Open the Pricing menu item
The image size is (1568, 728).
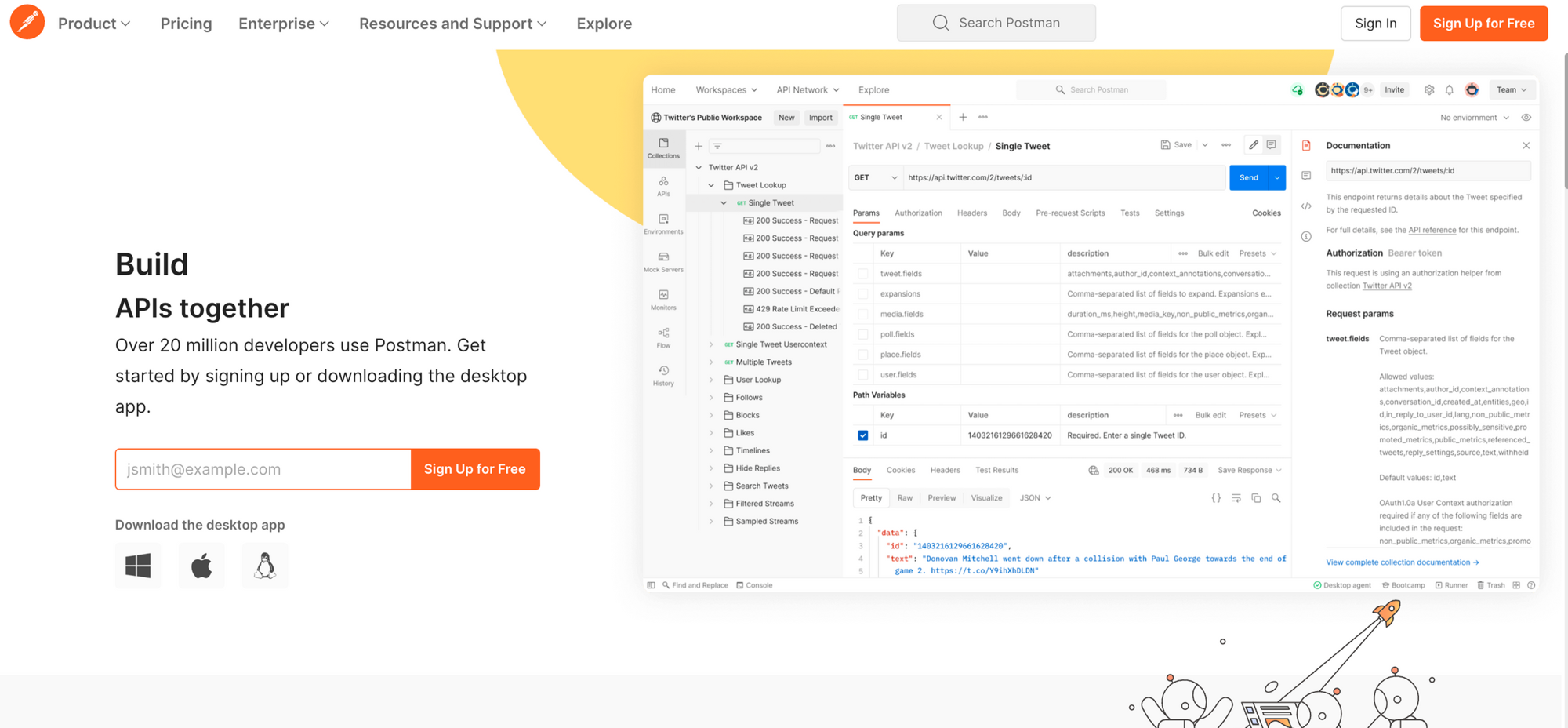[x=186, y=24]
